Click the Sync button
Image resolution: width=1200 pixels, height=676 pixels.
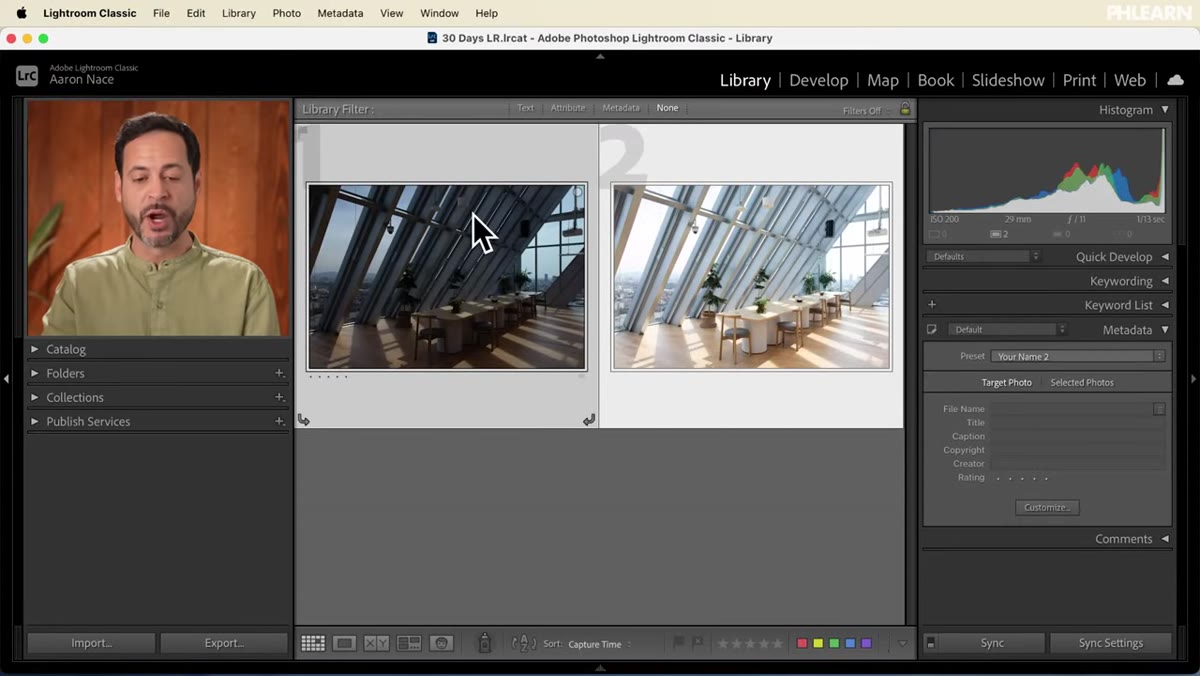click(x=992, y=643)
